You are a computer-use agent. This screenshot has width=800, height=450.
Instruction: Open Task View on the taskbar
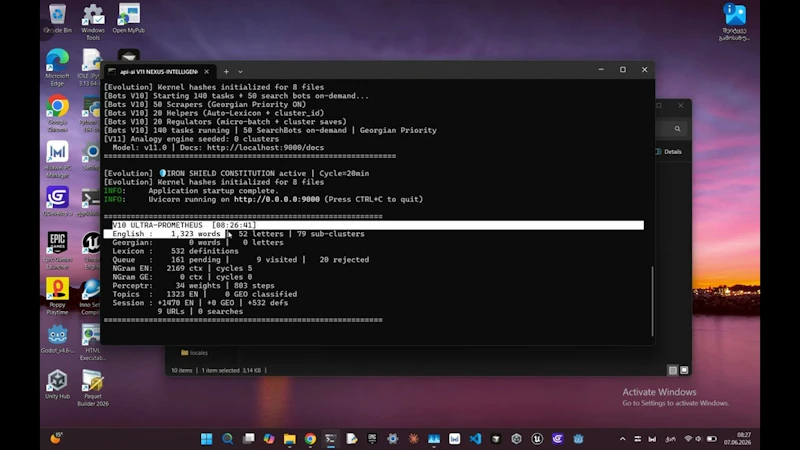(248, 439)
